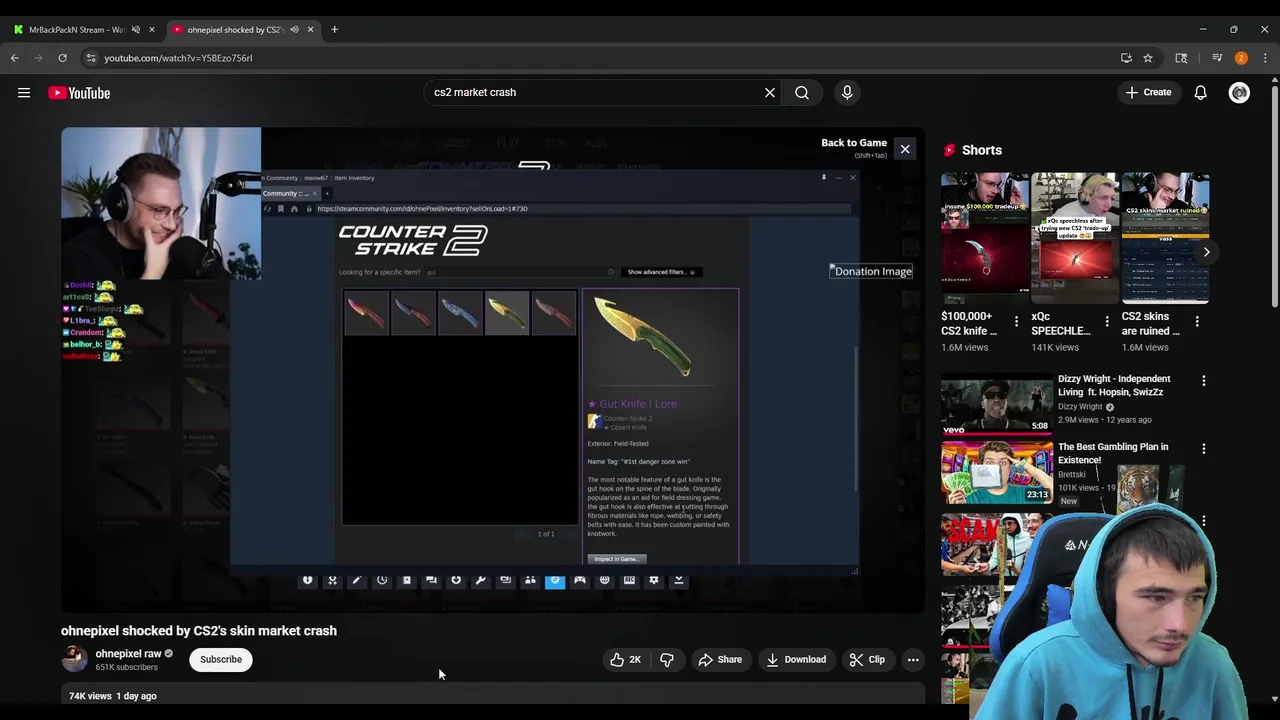1280x720 pixels.
Task: Open the Create dropdown
Action: point(1148,92)
